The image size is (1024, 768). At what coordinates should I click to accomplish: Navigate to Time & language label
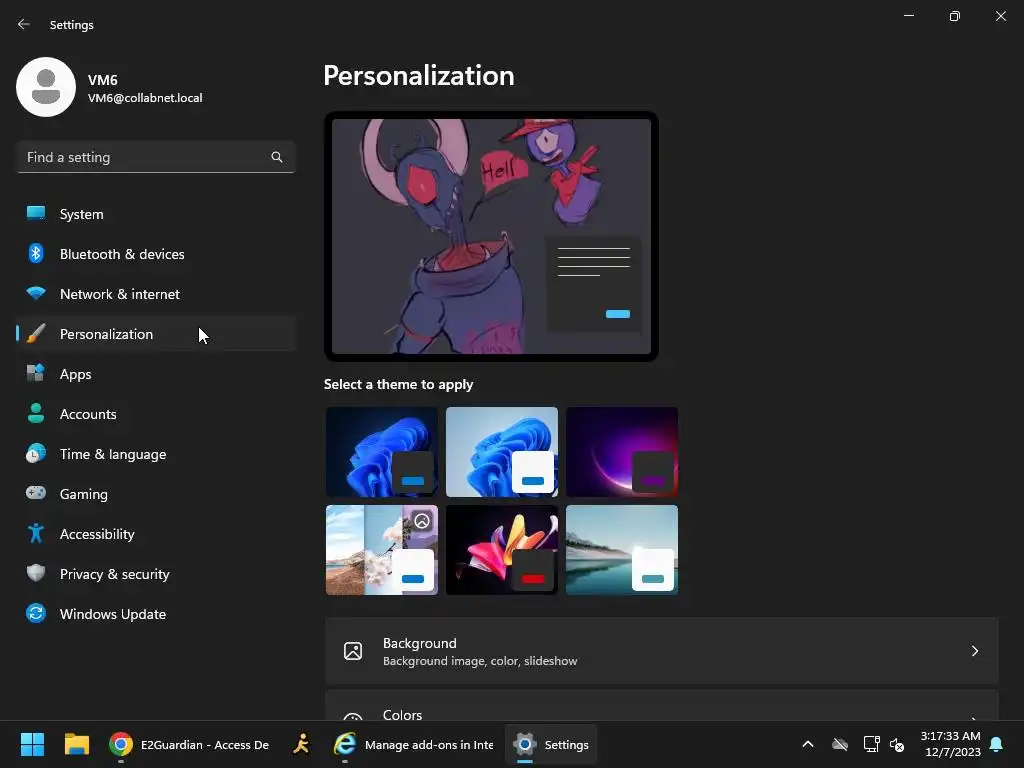(x=113, y=454)
